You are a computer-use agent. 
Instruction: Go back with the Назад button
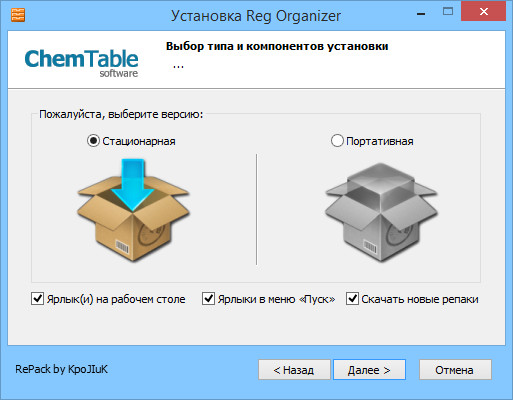coord(294,370)
